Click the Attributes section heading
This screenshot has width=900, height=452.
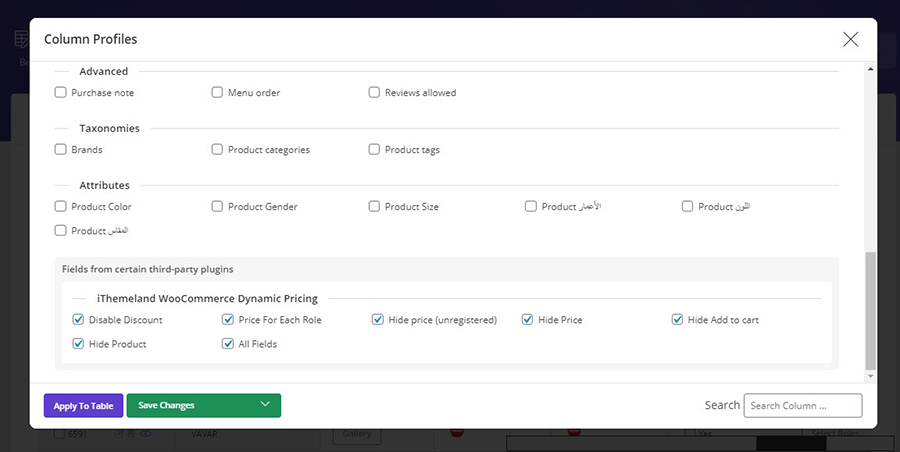[x=104, y=185]
